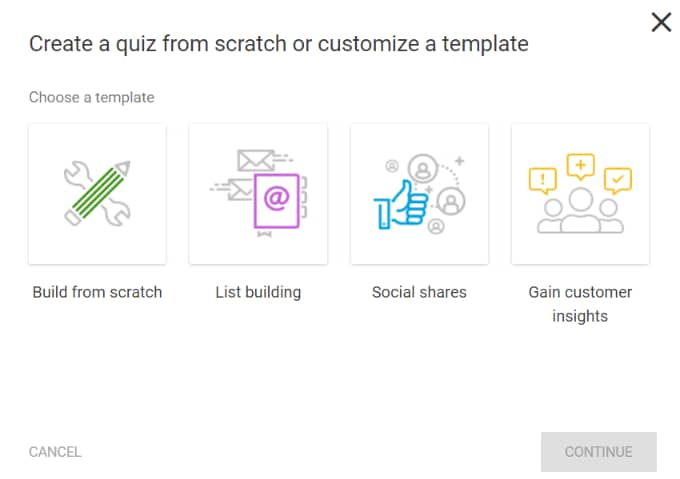
Task: Click the user avatar right of the thumbs-up
Action: tap(451, 201)
